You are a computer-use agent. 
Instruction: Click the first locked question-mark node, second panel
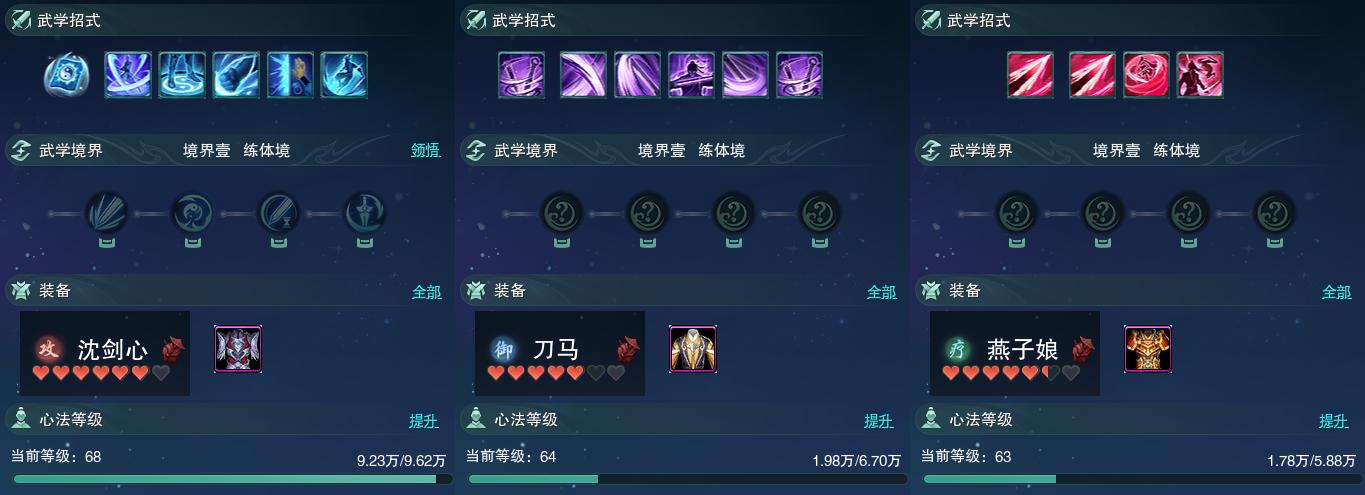click(560, 213)
